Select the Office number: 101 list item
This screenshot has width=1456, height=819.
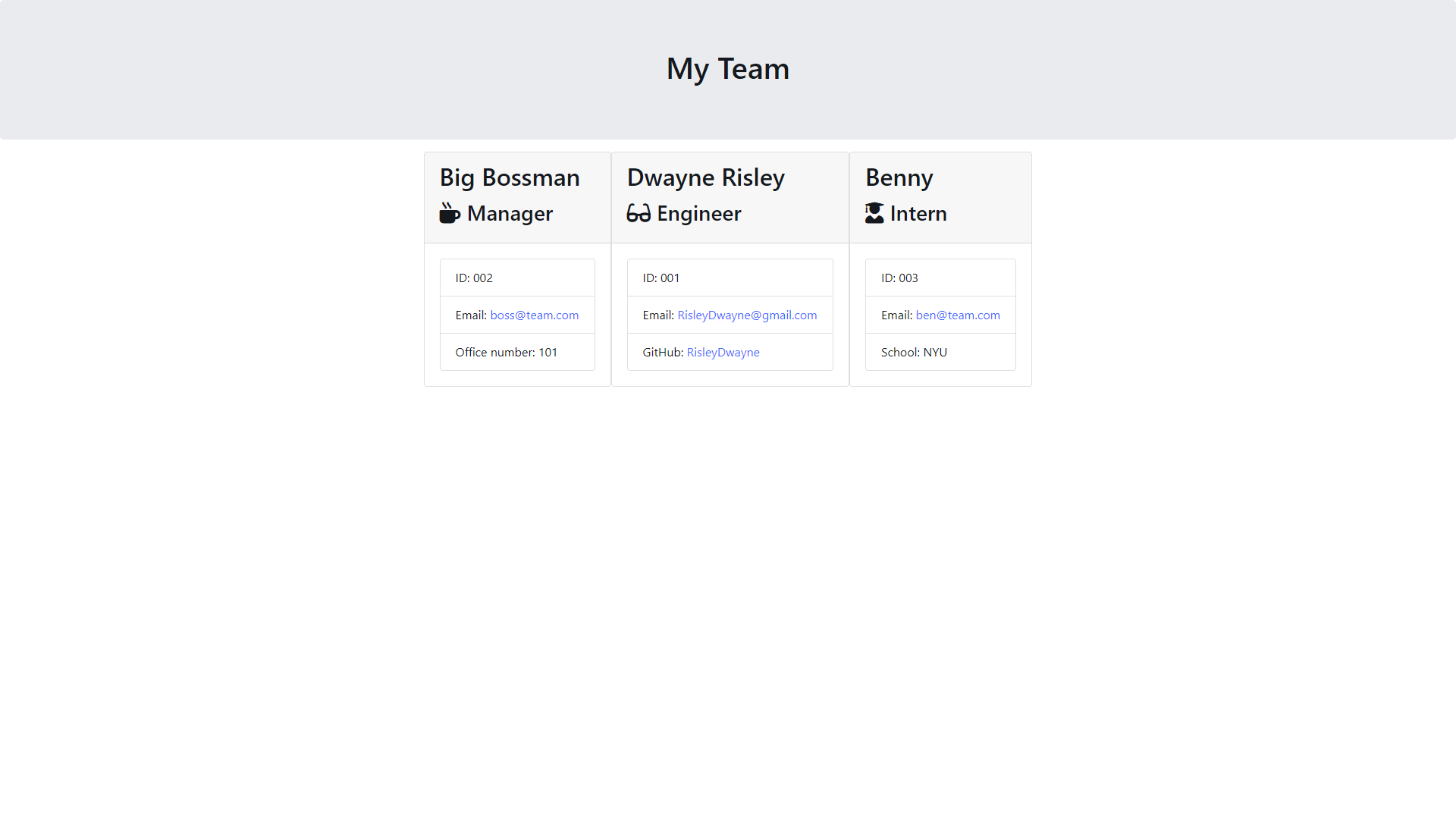click(x=517, y=352)
